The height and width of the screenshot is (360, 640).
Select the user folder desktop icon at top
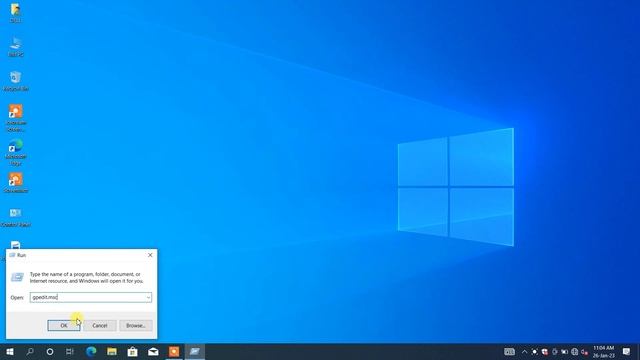16,13
